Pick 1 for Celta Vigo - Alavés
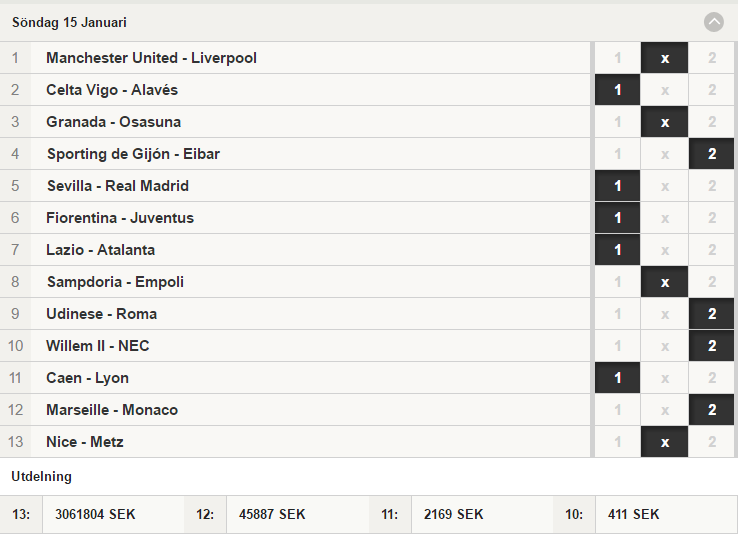 tap(617, 90)
